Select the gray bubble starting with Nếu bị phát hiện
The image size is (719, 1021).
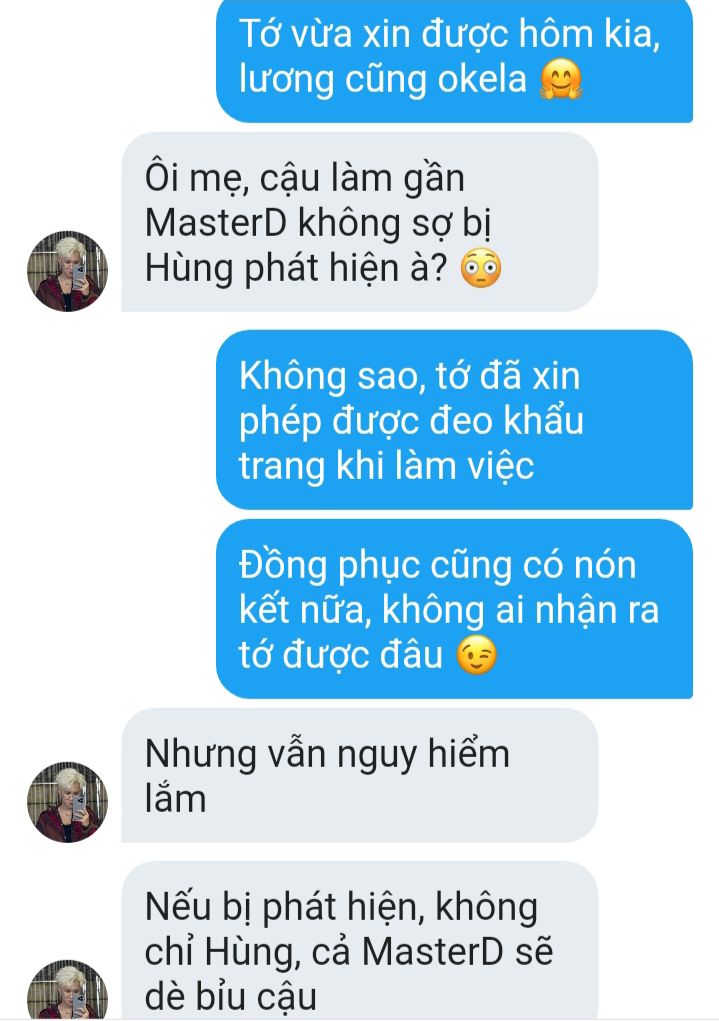click(x=360, y=941)
